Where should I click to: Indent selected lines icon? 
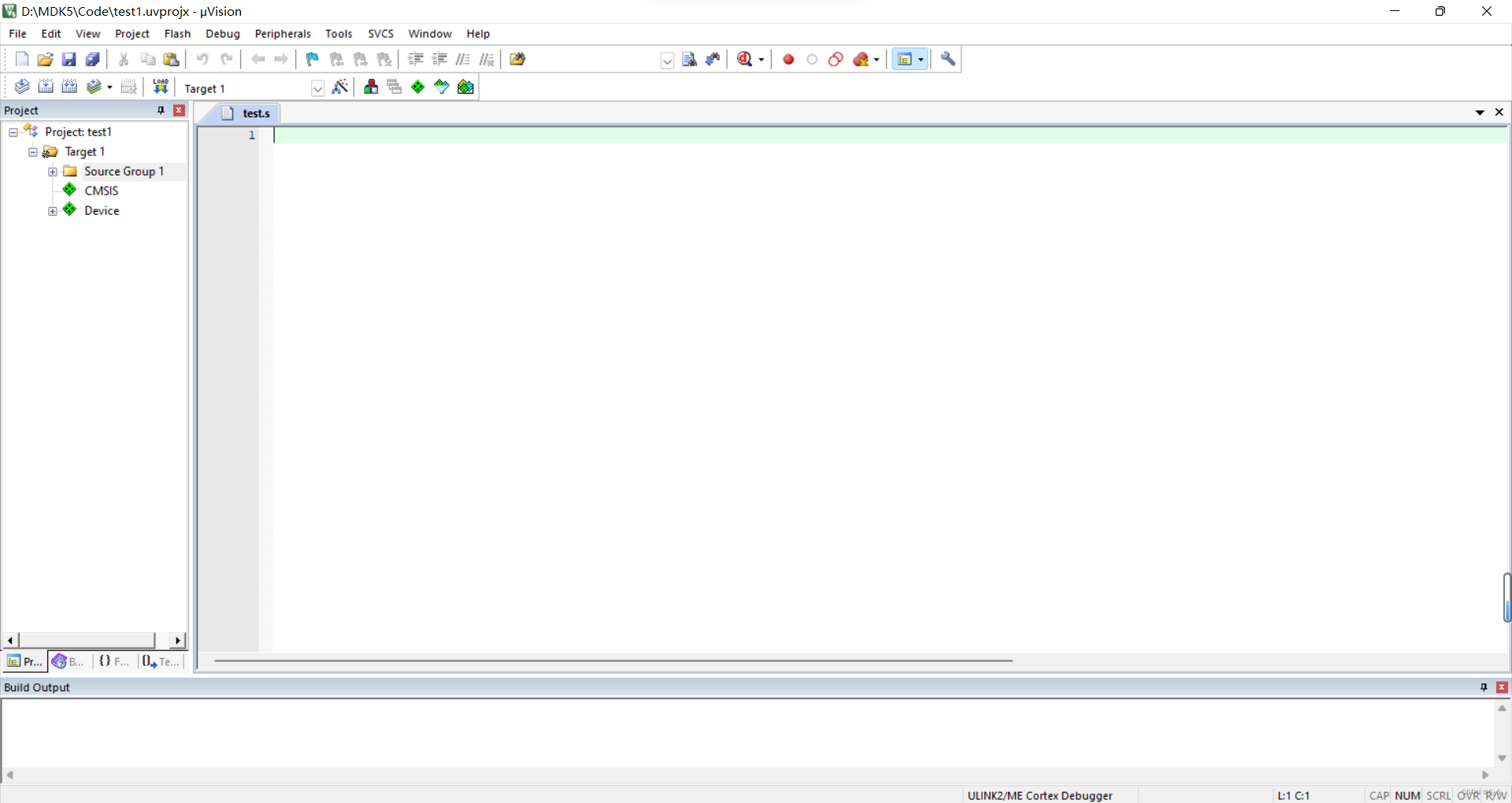coord(416,59)
